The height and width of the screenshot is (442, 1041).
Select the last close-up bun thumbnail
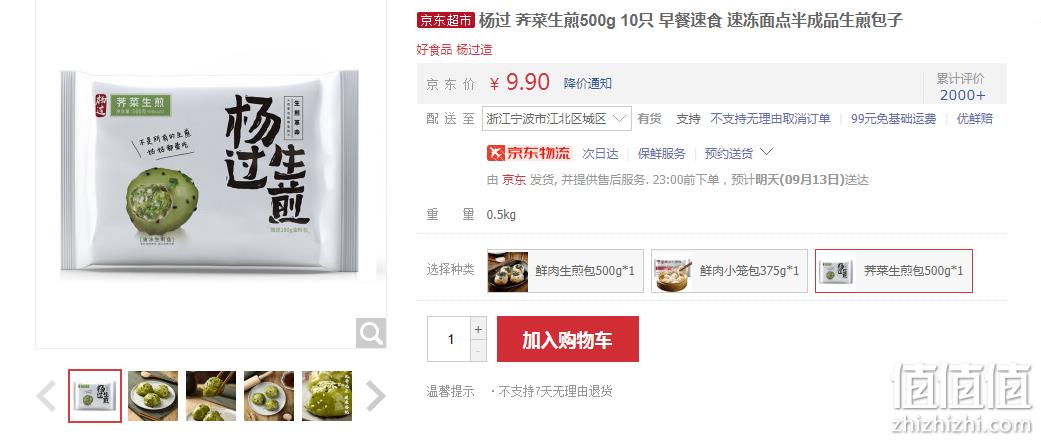click(x=327, y=396)
